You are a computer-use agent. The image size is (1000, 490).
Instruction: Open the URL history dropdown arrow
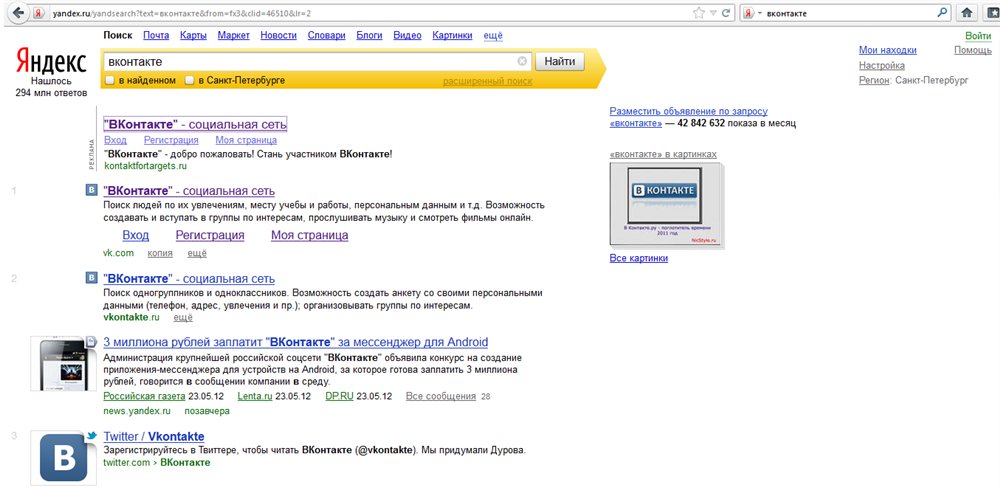click(x=713, y=14)
